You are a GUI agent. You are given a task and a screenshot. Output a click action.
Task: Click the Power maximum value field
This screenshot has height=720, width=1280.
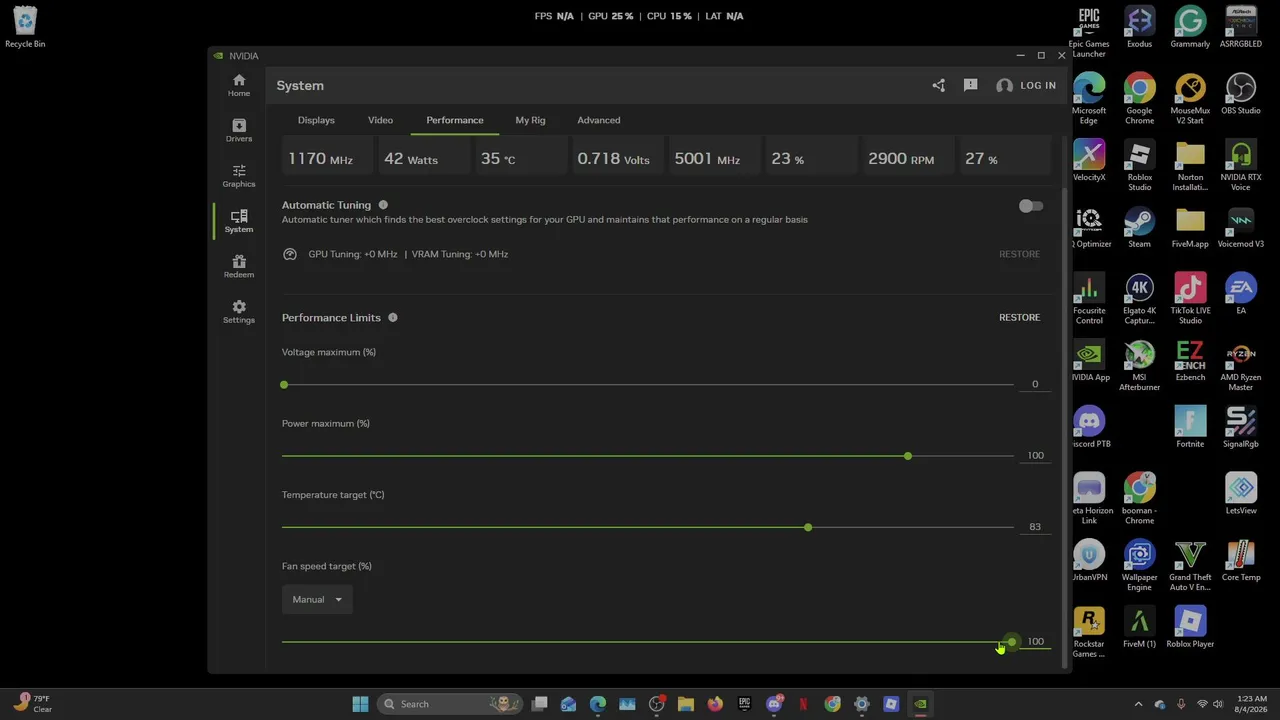1035,455
